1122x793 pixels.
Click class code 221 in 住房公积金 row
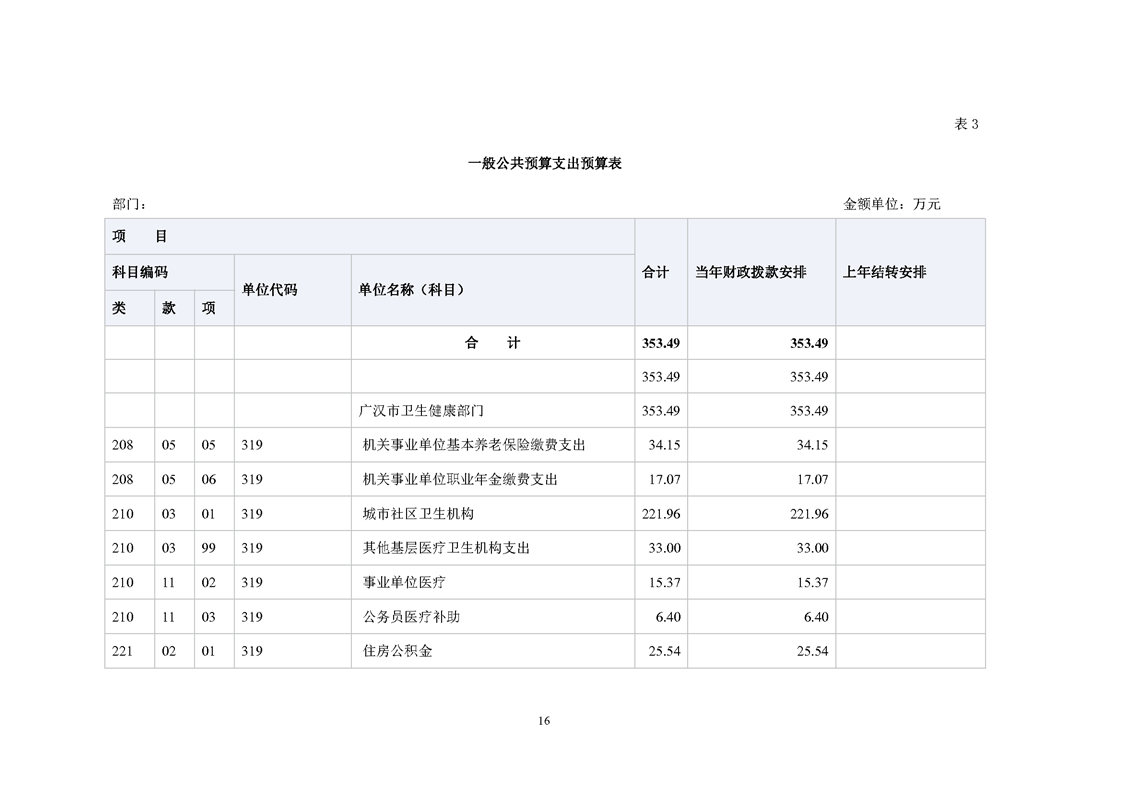[123, 651]
